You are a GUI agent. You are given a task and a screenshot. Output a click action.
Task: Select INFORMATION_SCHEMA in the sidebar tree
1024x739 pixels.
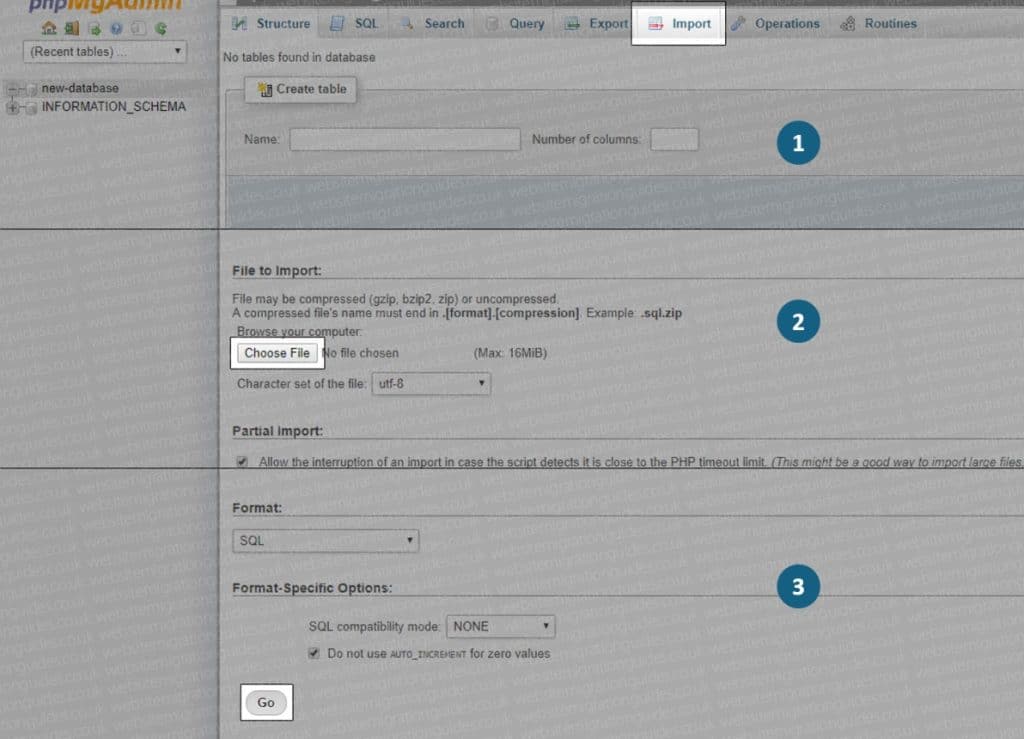pyautogui.click(x=114, y=106)
